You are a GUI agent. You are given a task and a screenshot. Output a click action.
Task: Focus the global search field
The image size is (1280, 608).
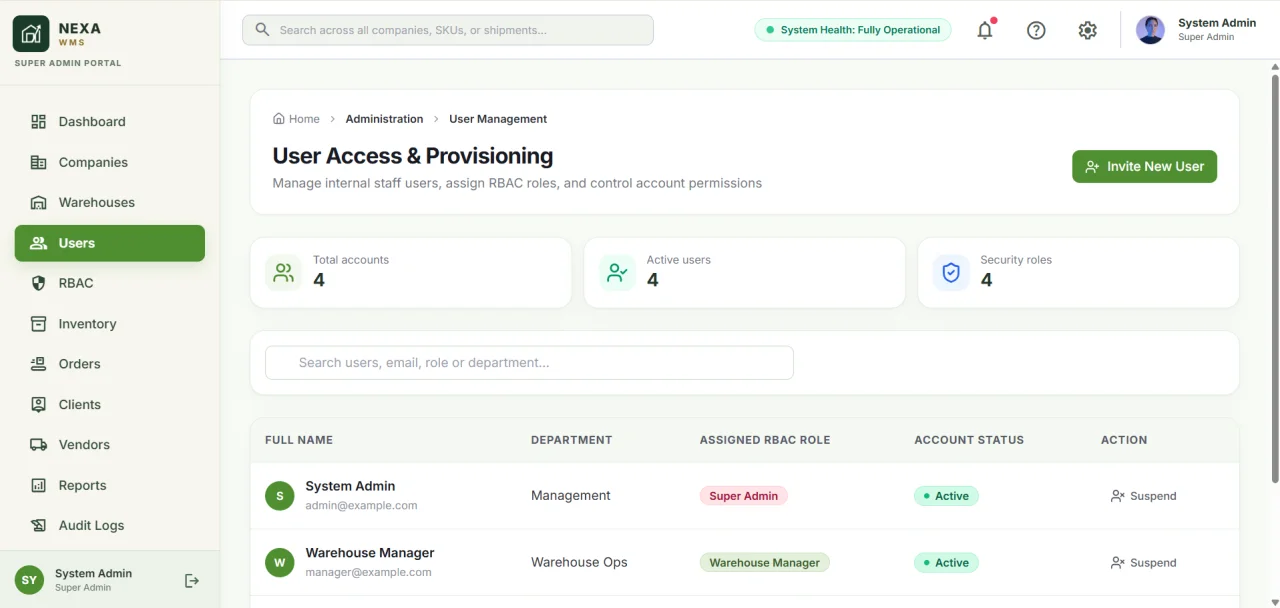[448, 30]
